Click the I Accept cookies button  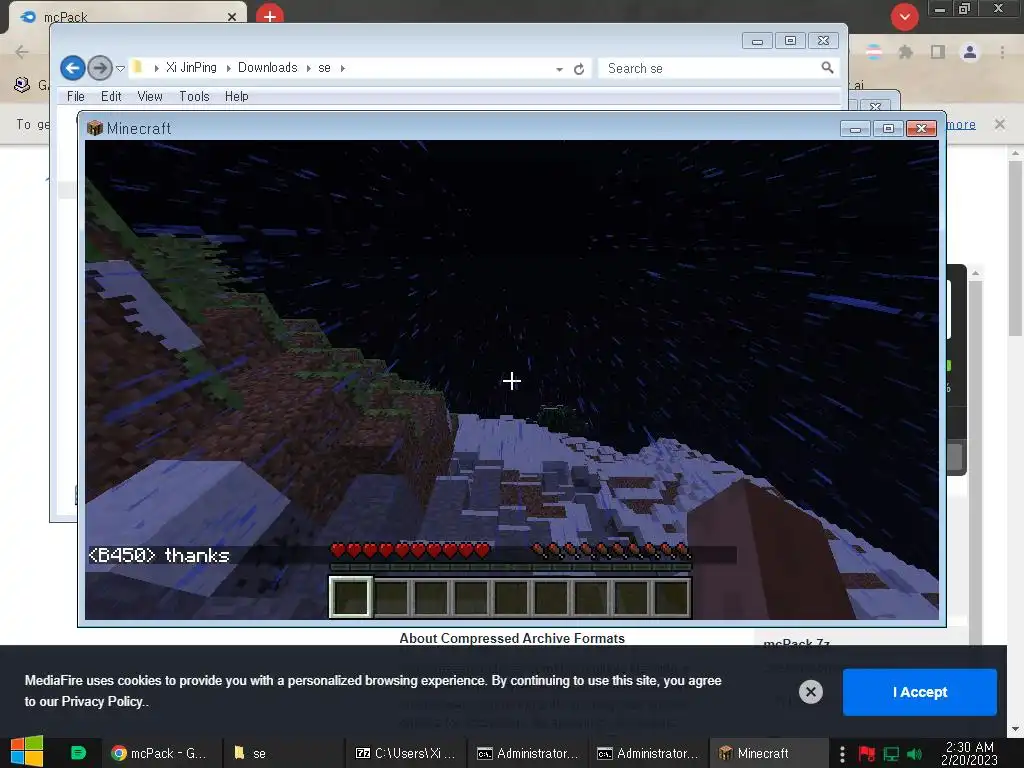point(920,692)
